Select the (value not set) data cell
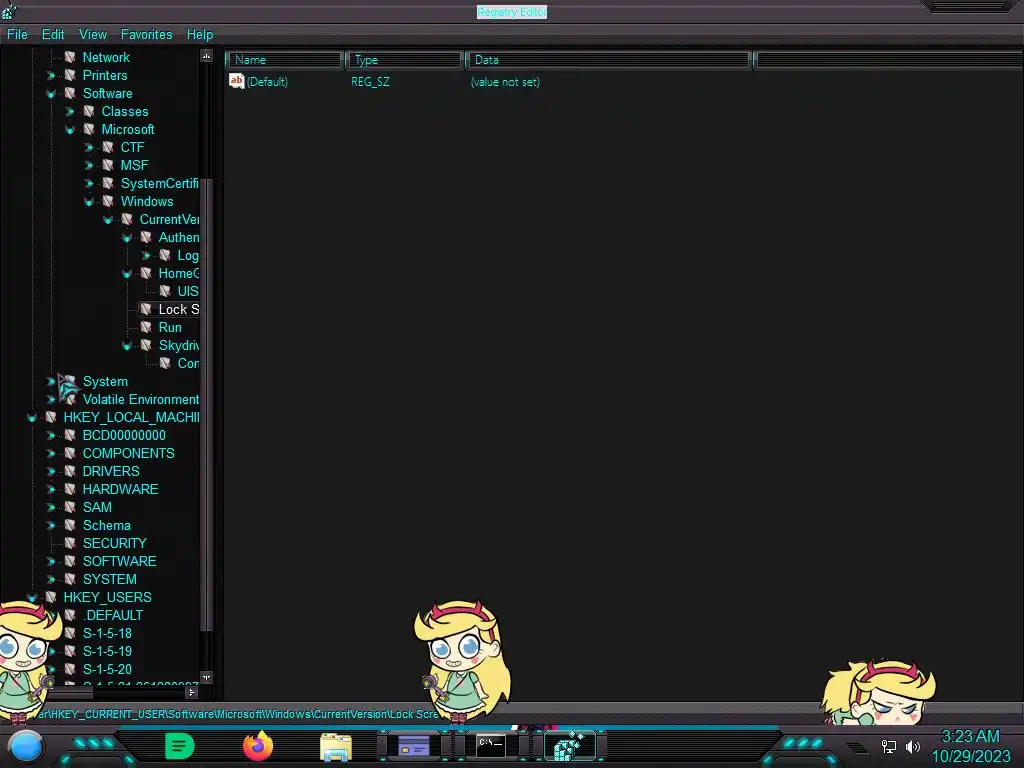1024x768 pixels. click(x=505, y=82)
